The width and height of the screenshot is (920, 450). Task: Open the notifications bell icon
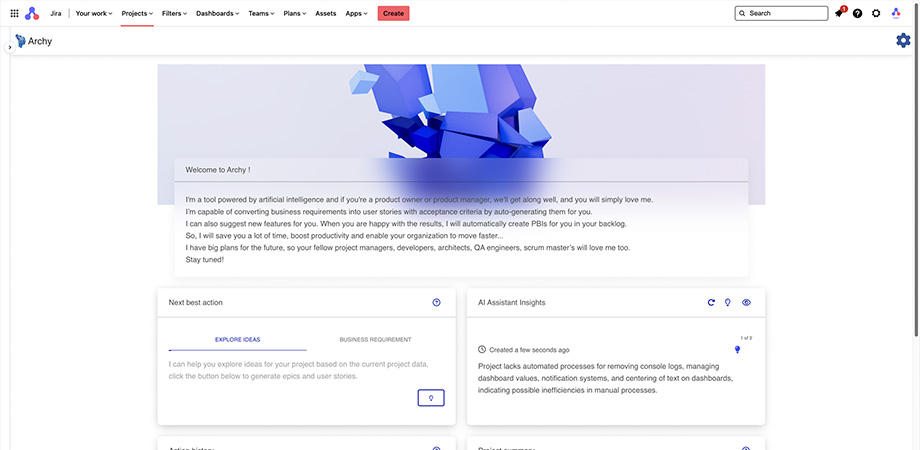pos(840,12)
